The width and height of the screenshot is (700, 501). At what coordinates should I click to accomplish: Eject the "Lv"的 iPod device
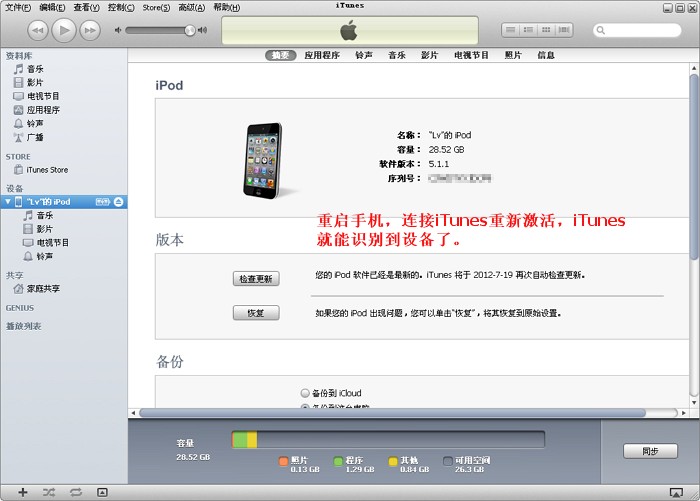coord(118,202)
